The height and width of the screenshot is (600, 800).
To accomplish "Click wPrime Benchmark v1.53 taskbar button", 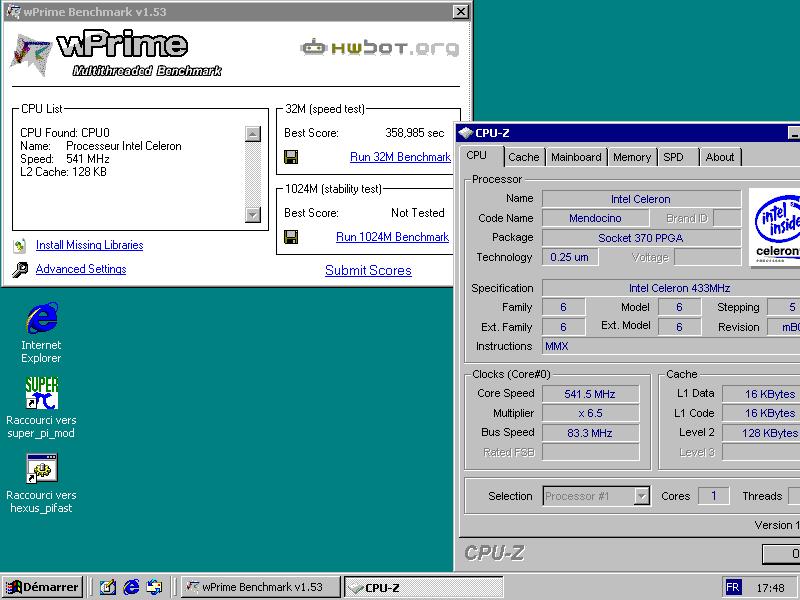I will coord(260,587).
